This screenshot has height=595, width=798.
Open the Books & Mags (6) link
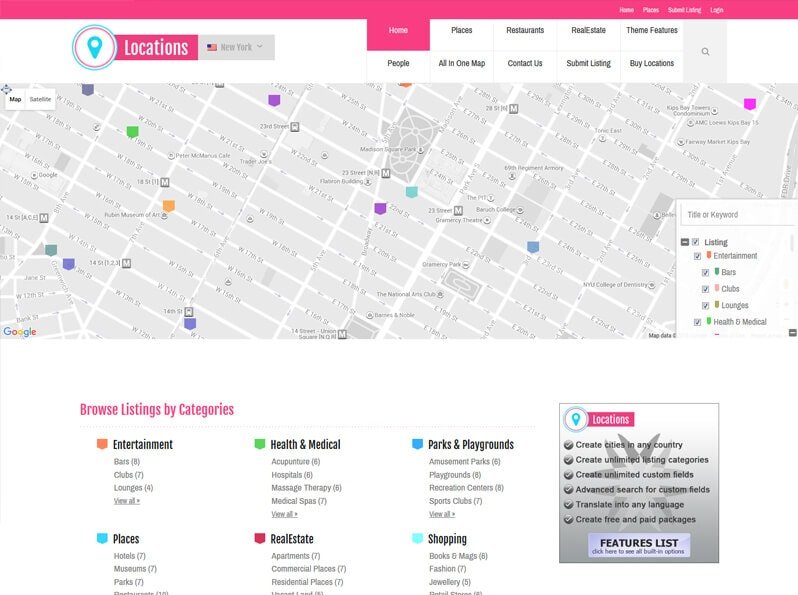point(459,556)
